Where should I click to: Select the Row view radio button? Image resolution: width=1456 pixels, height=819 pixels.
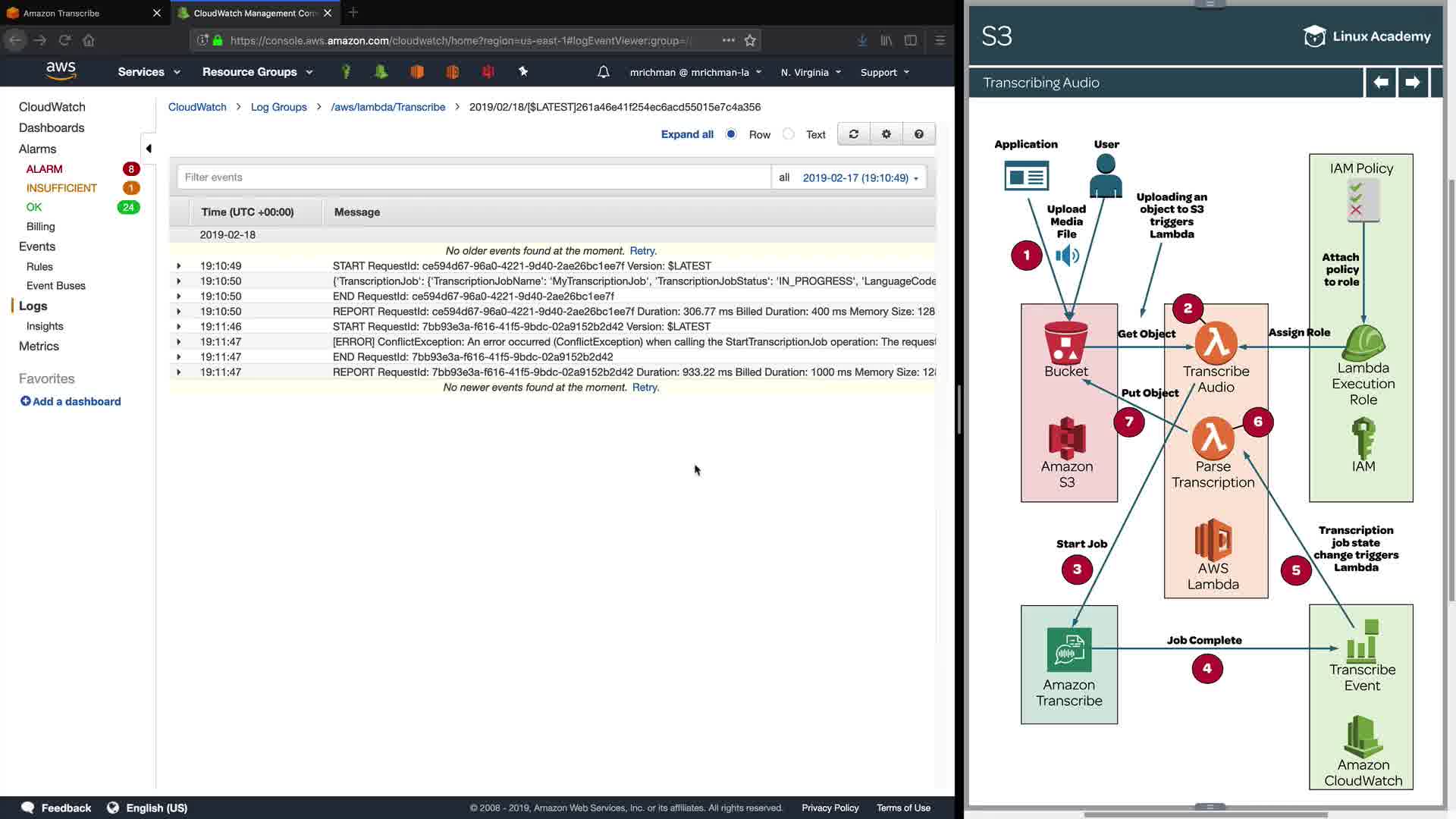pos(731,134)
